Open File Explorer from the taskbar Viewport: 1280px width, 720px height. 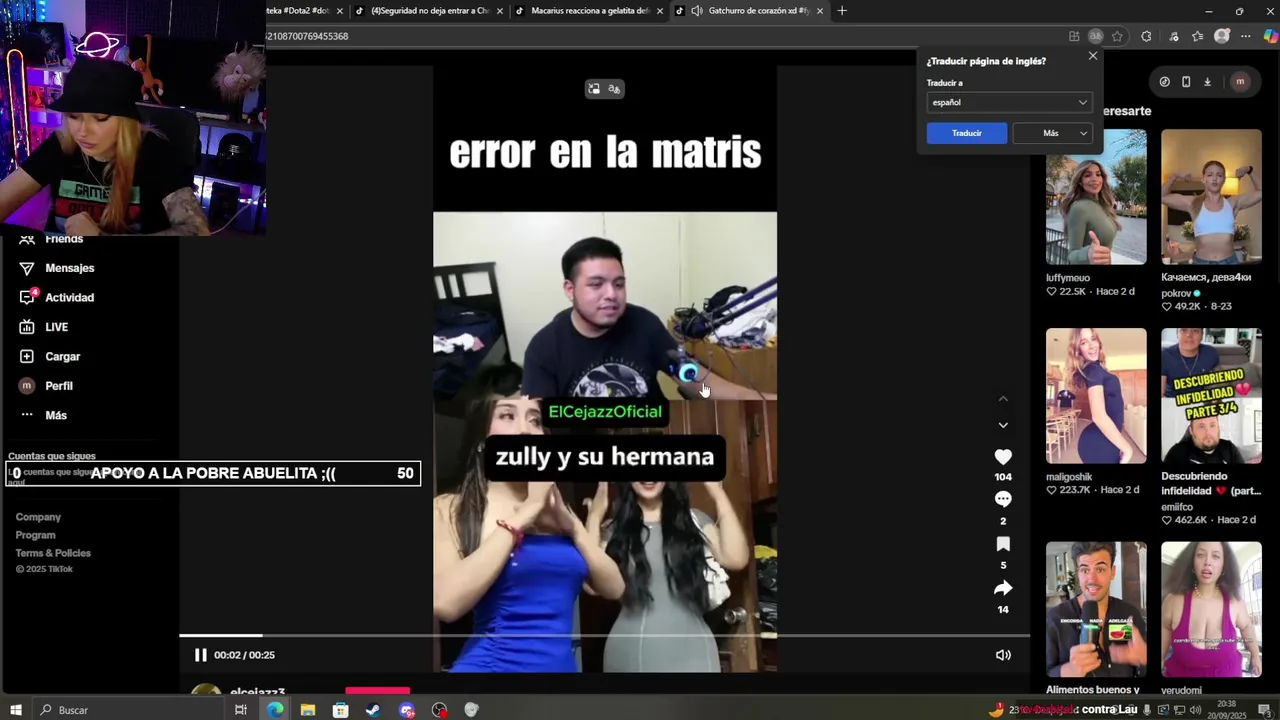click(308, 710)
